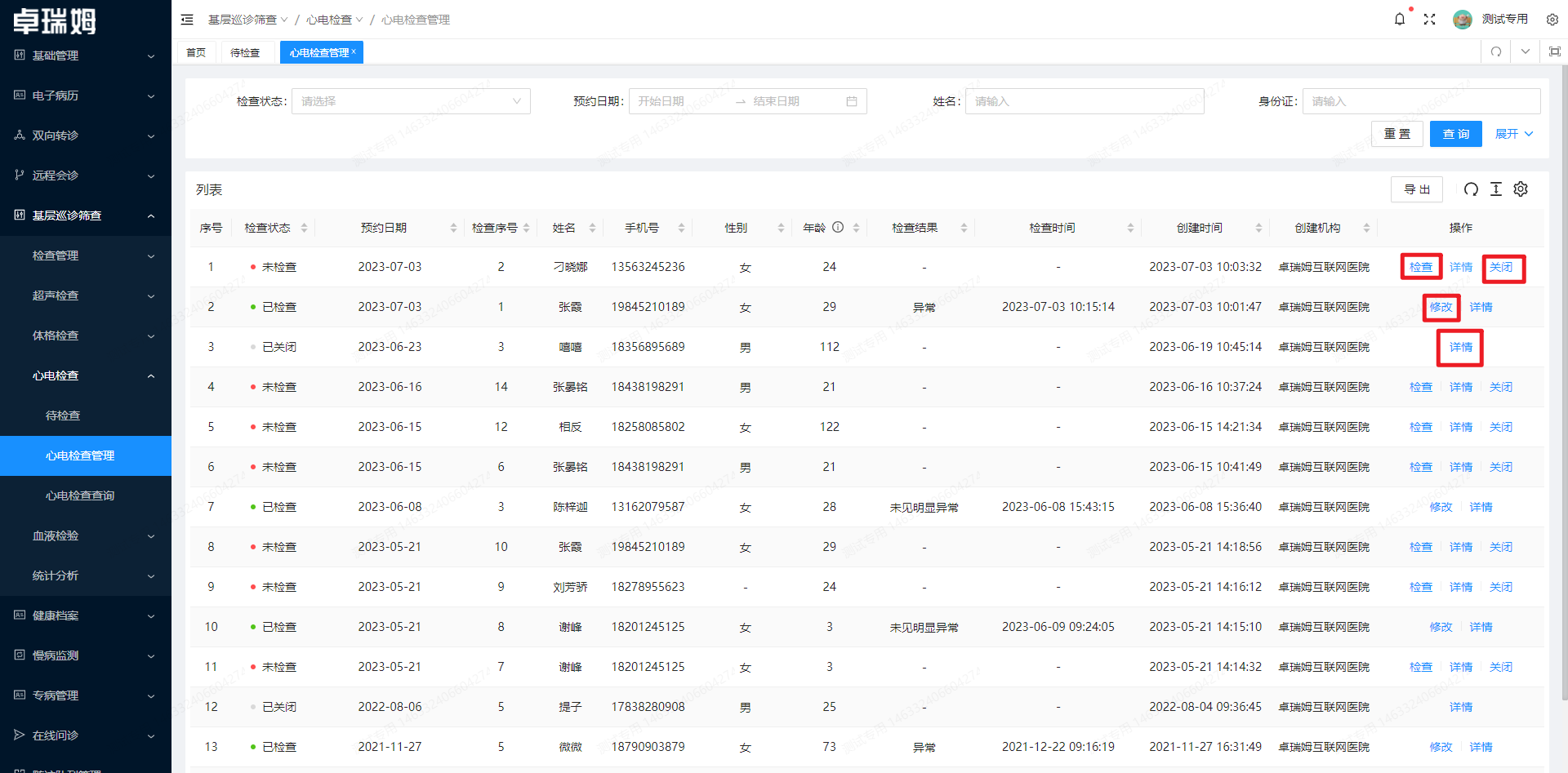Expand 血液检验 sidebar menu
Image resolution: width=1568 pixels, height=773 pixels.
pyautogui.click(x=86, y=535)
